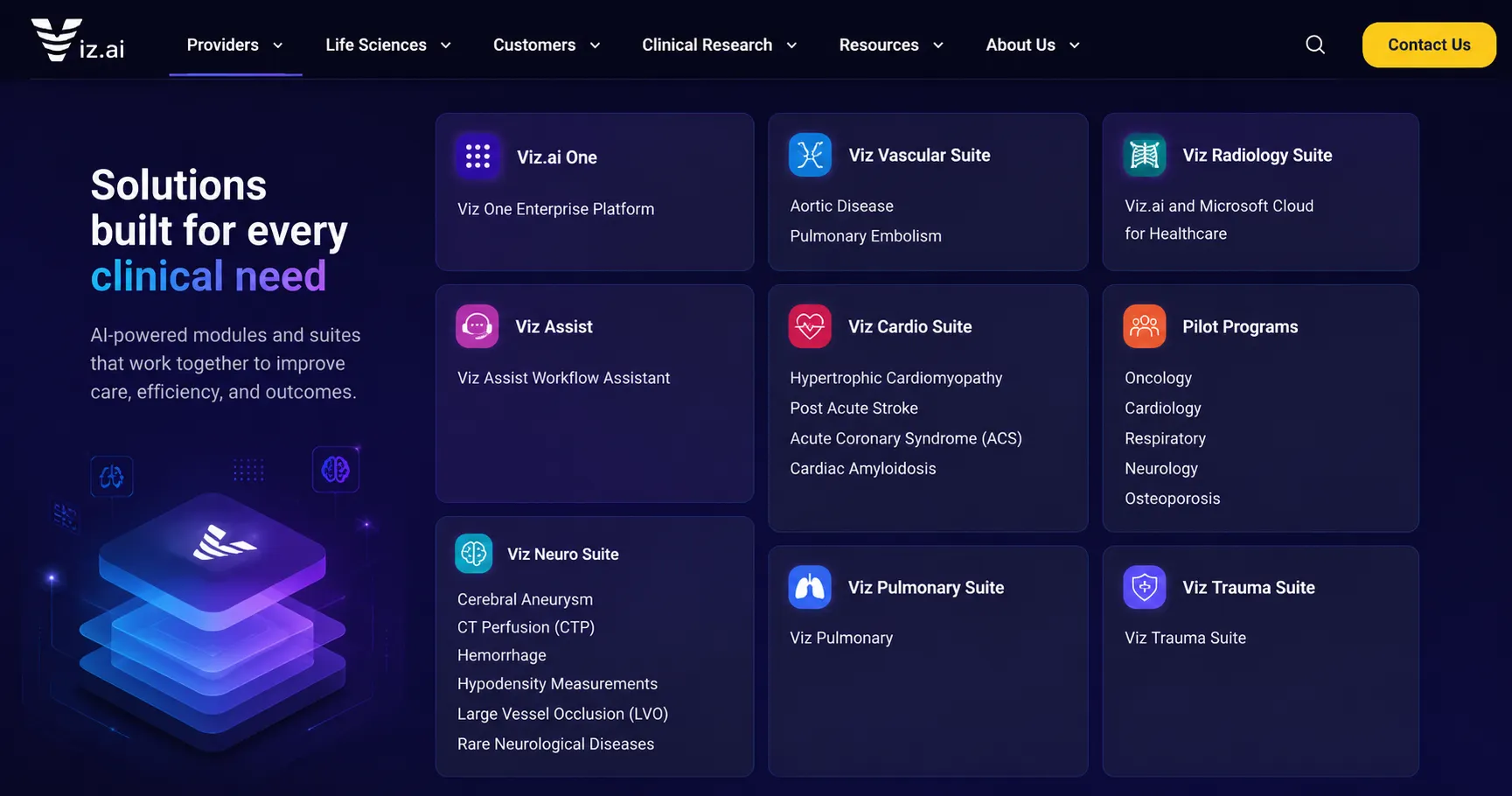The width and height of the screenshot is (1512, 796).
Task: Expand the Clinical Research chevron
Action: (791, 45)
